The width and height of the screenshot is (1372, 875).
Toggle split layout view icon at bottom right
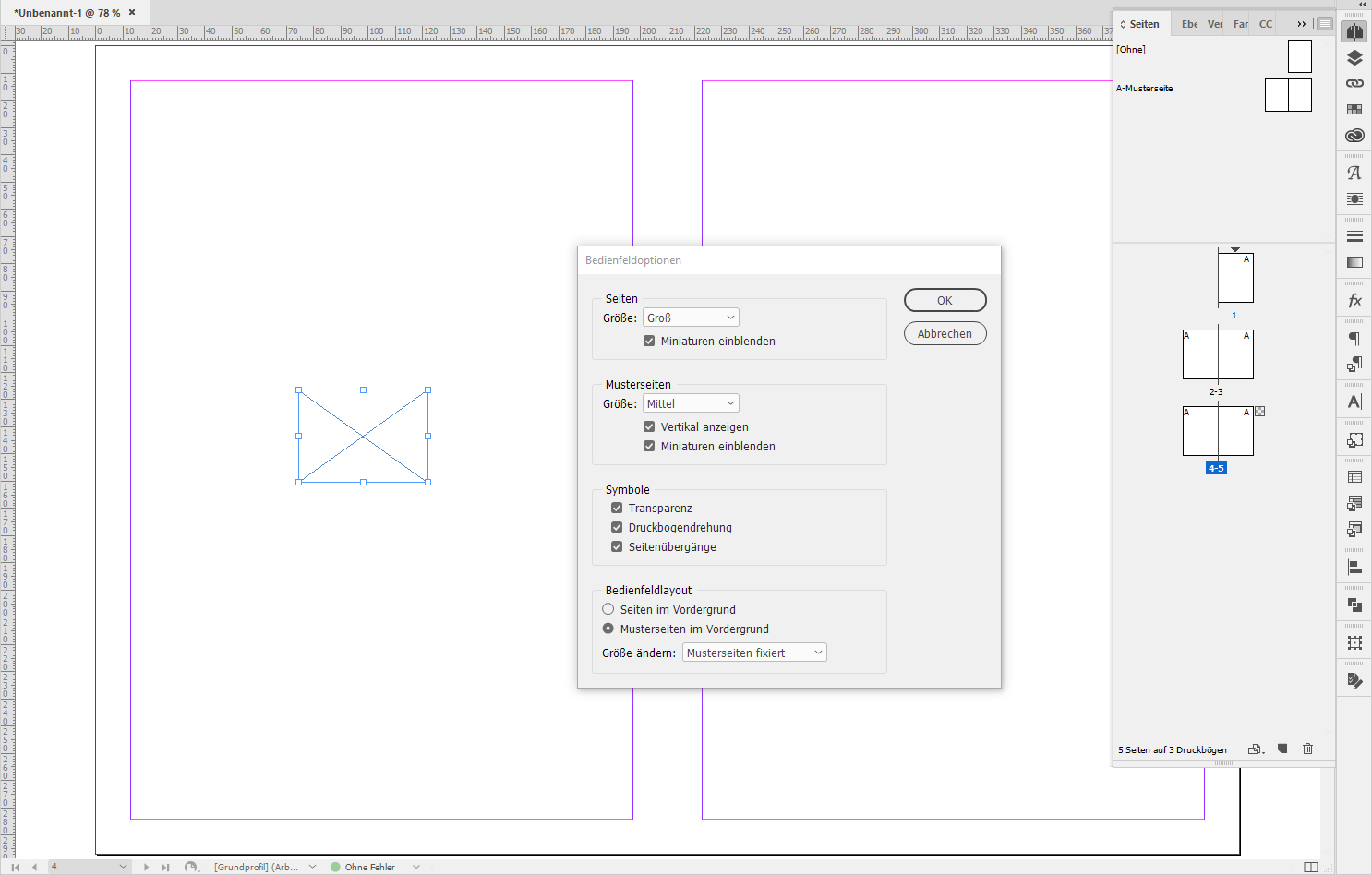coord(1310,867)
